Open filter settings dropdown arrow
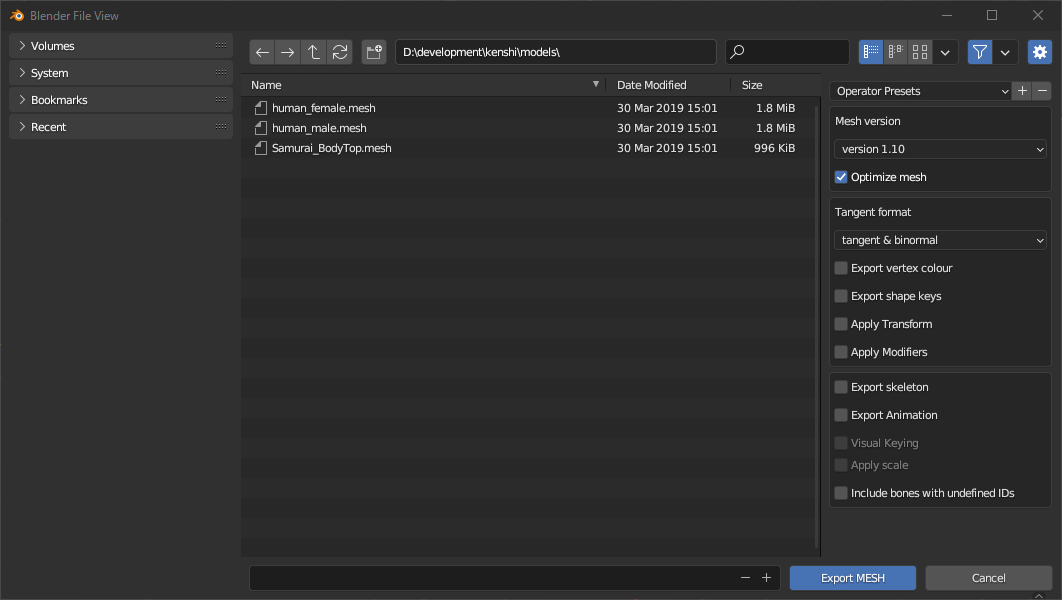This screenshot has width=1062, height=600. tap(1005, 52)
